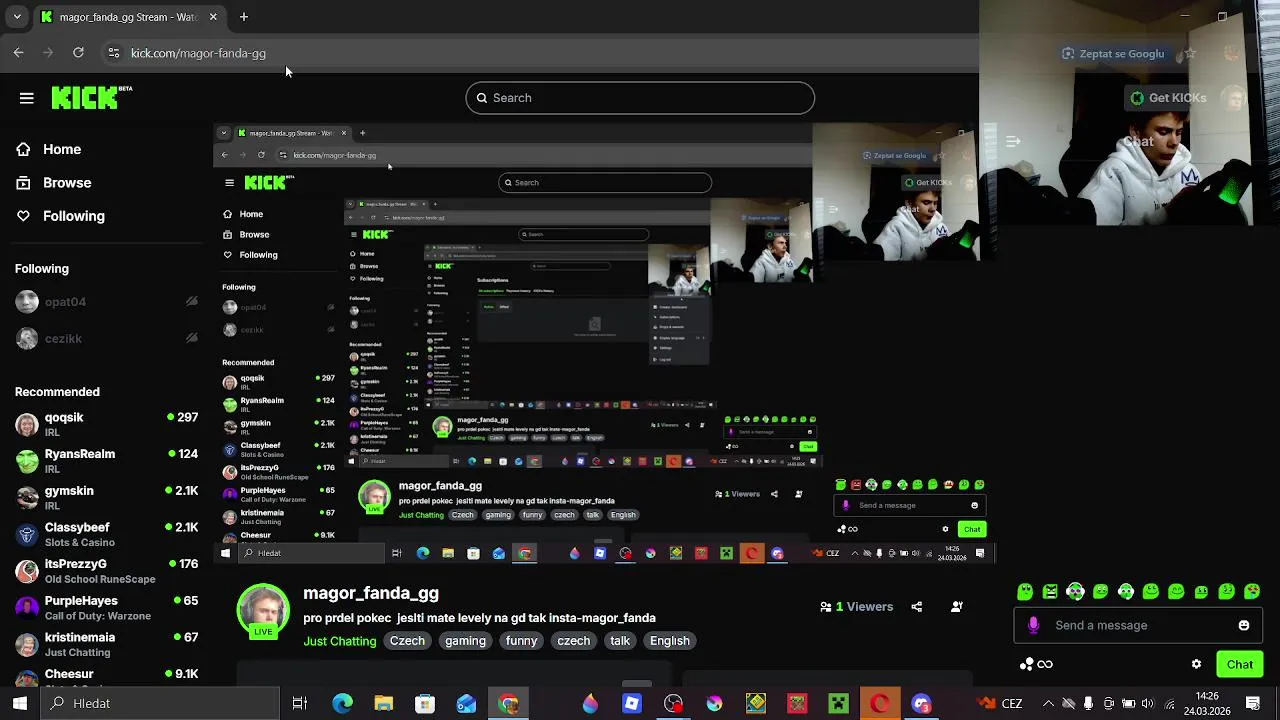Click the magor_fanda_gg LIVE avatar below the video
This screenshot has height=720, width=1280.
point(263,611)
